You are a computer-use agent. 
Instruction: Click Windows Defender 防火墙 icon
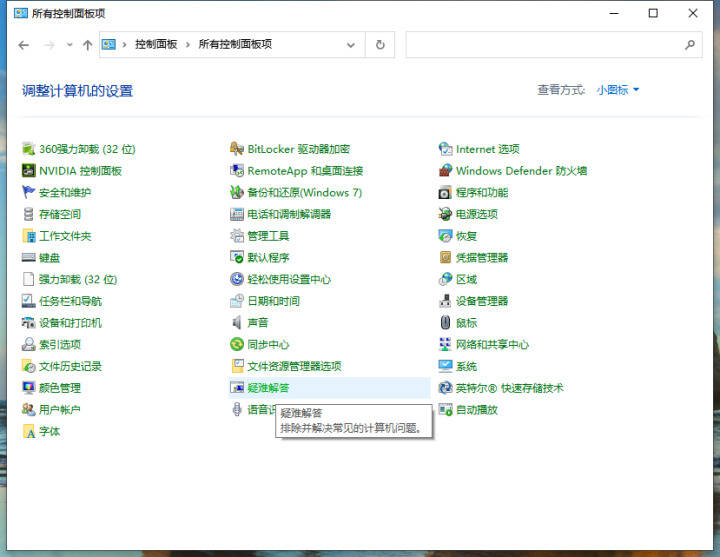pyautogui.click(x=445, y=171)
